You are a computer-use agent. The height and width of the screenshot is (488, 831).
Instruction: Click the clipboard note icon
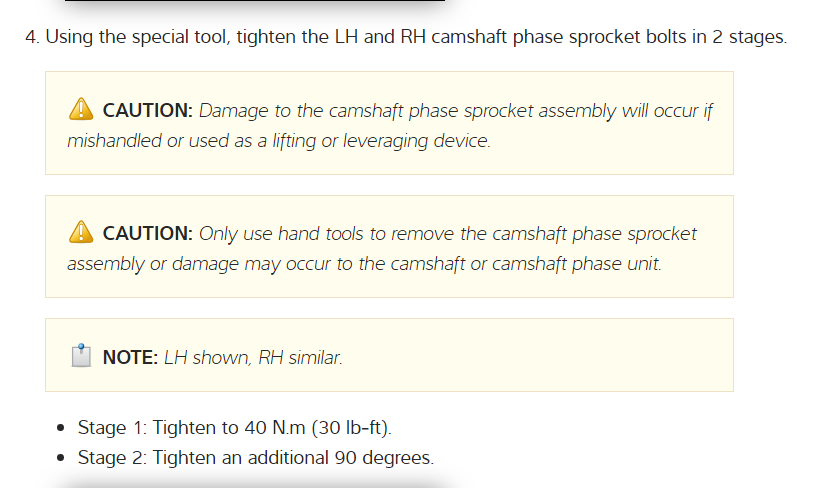tap(81, 356)
